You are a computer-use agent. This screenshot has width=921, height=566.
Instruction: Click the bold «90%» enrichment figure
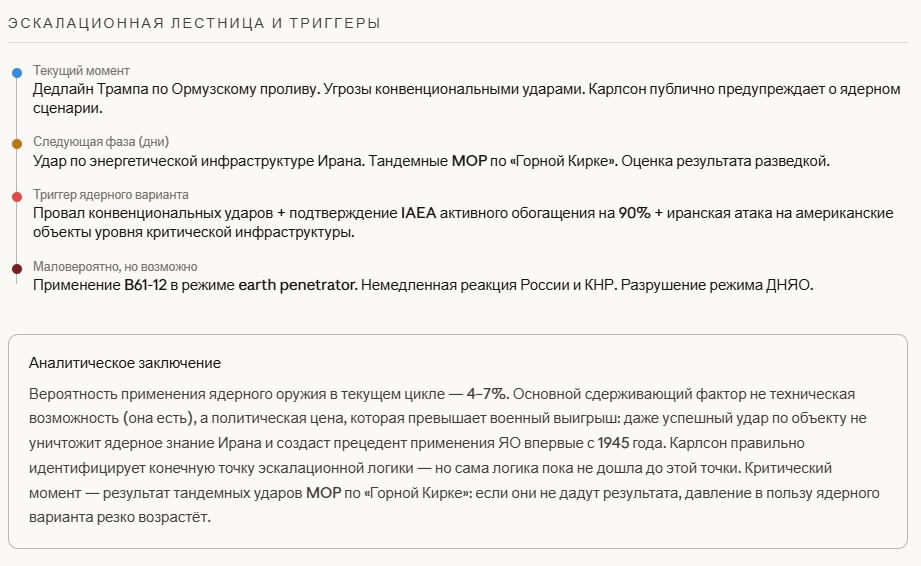click(634, 213)
